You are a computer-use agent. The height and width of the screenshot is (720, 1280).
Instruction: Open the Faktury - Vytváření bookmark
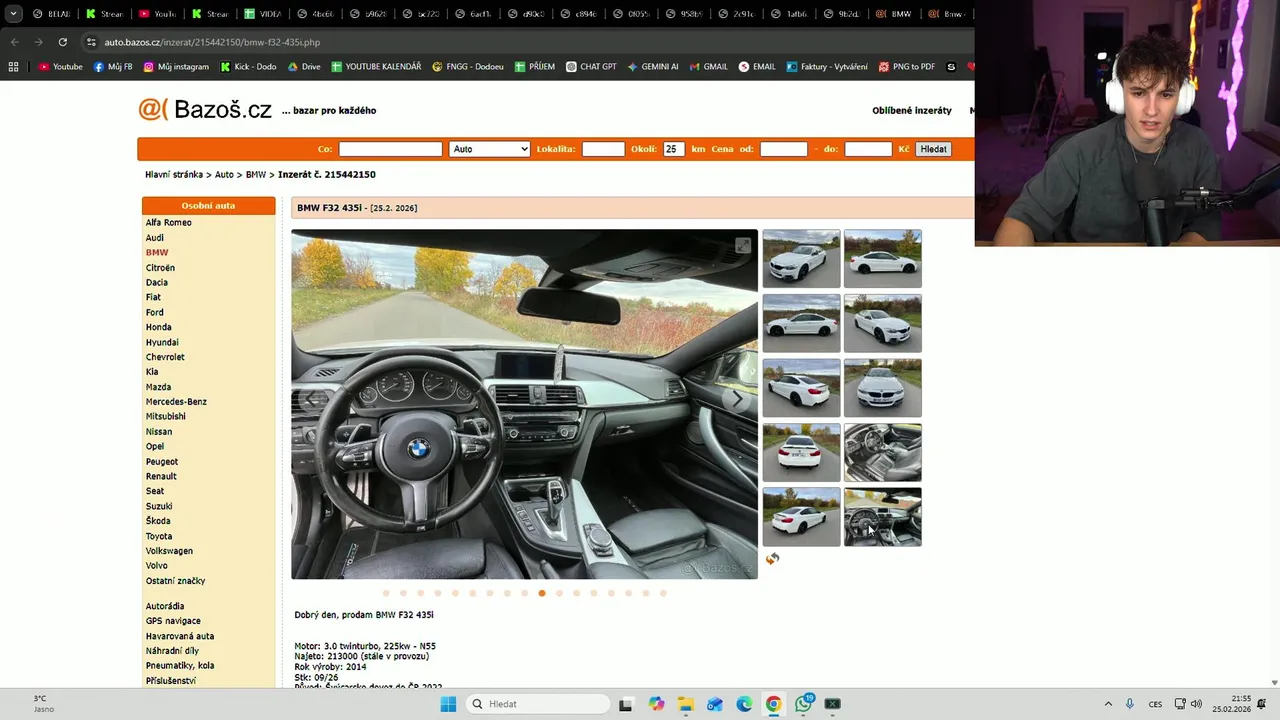(x=827, y=67)
